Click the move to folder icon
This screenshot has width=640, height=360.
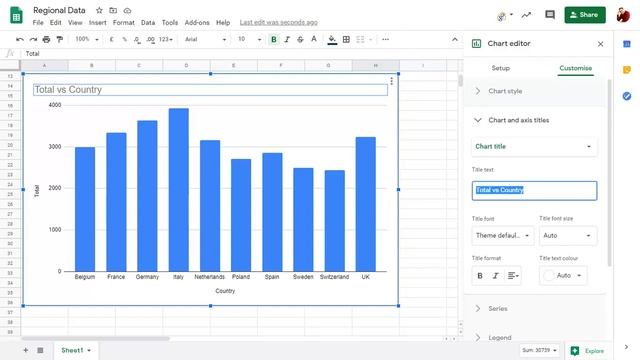pos(113,10)
